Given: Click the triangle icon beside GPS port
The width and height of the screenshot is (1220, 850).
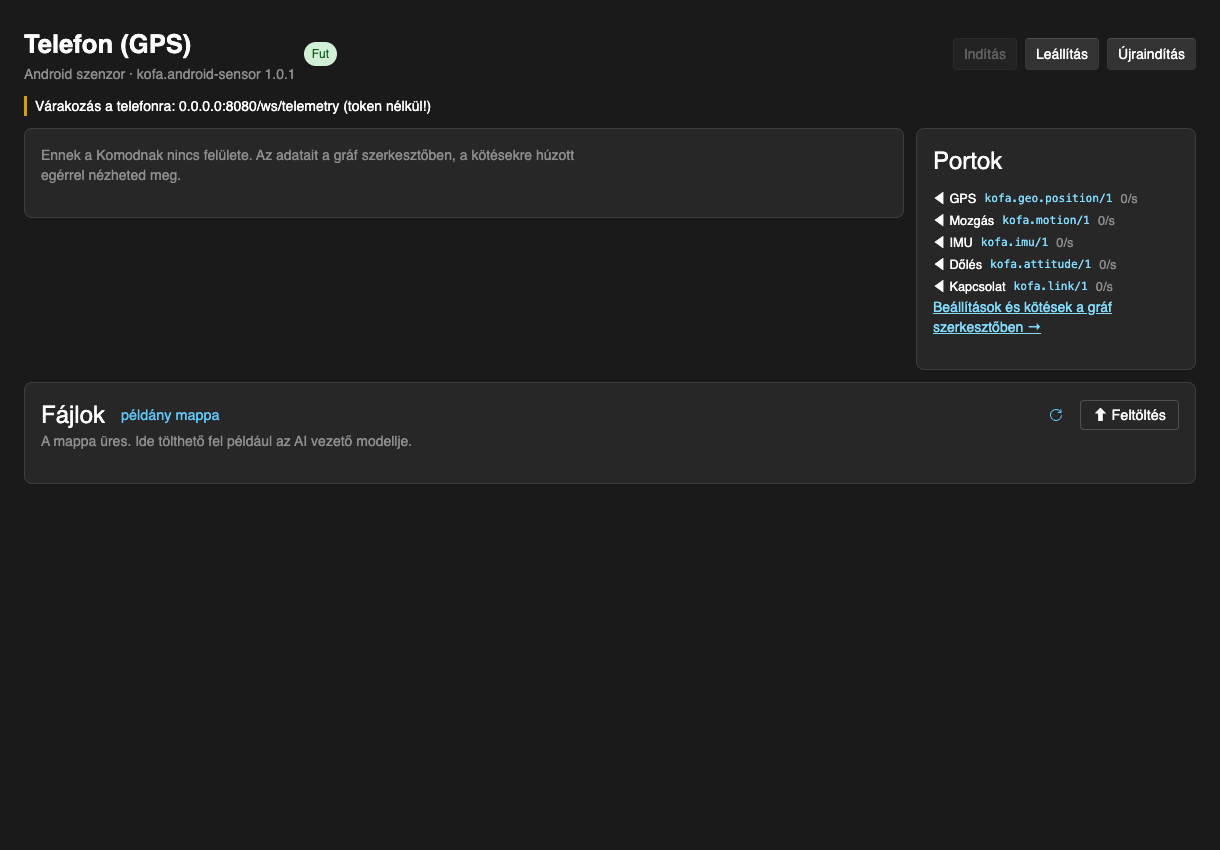Looking at the screenshot, I should tap(939, 198).
